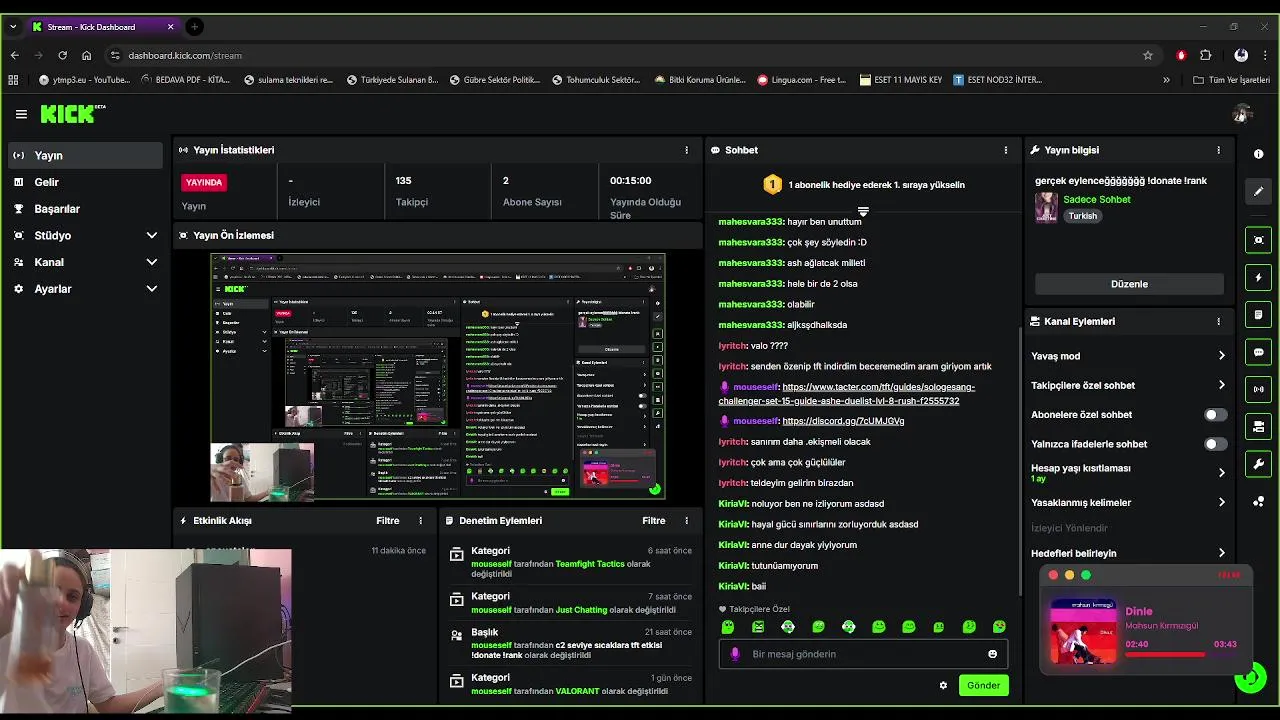Open the ESET 11 MAYIS KEY bookmark
1280x720 pixels.
pyautogui.click(x=900, y=80)
